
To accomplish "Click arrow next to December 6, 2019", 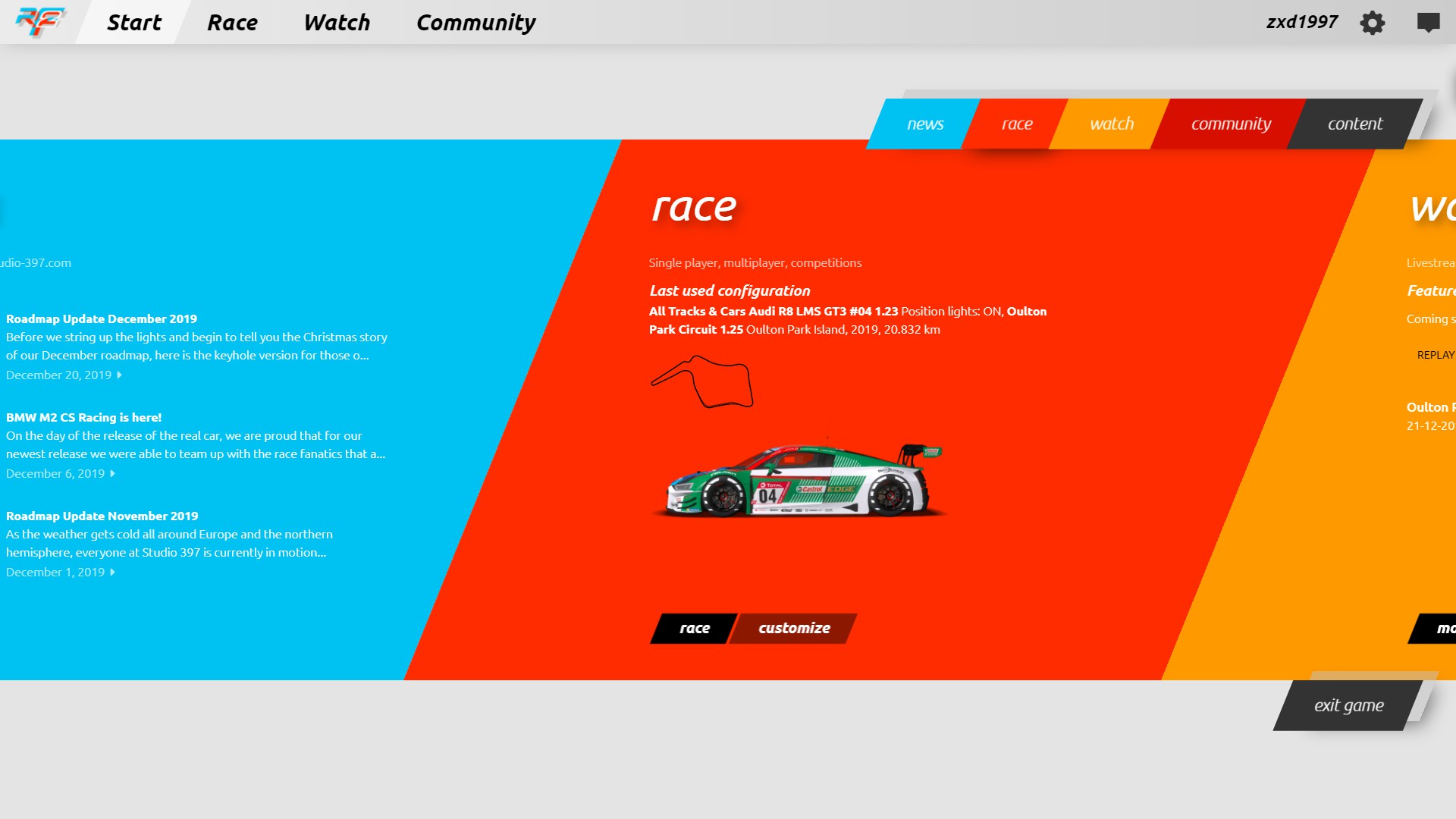I will 112,473.
